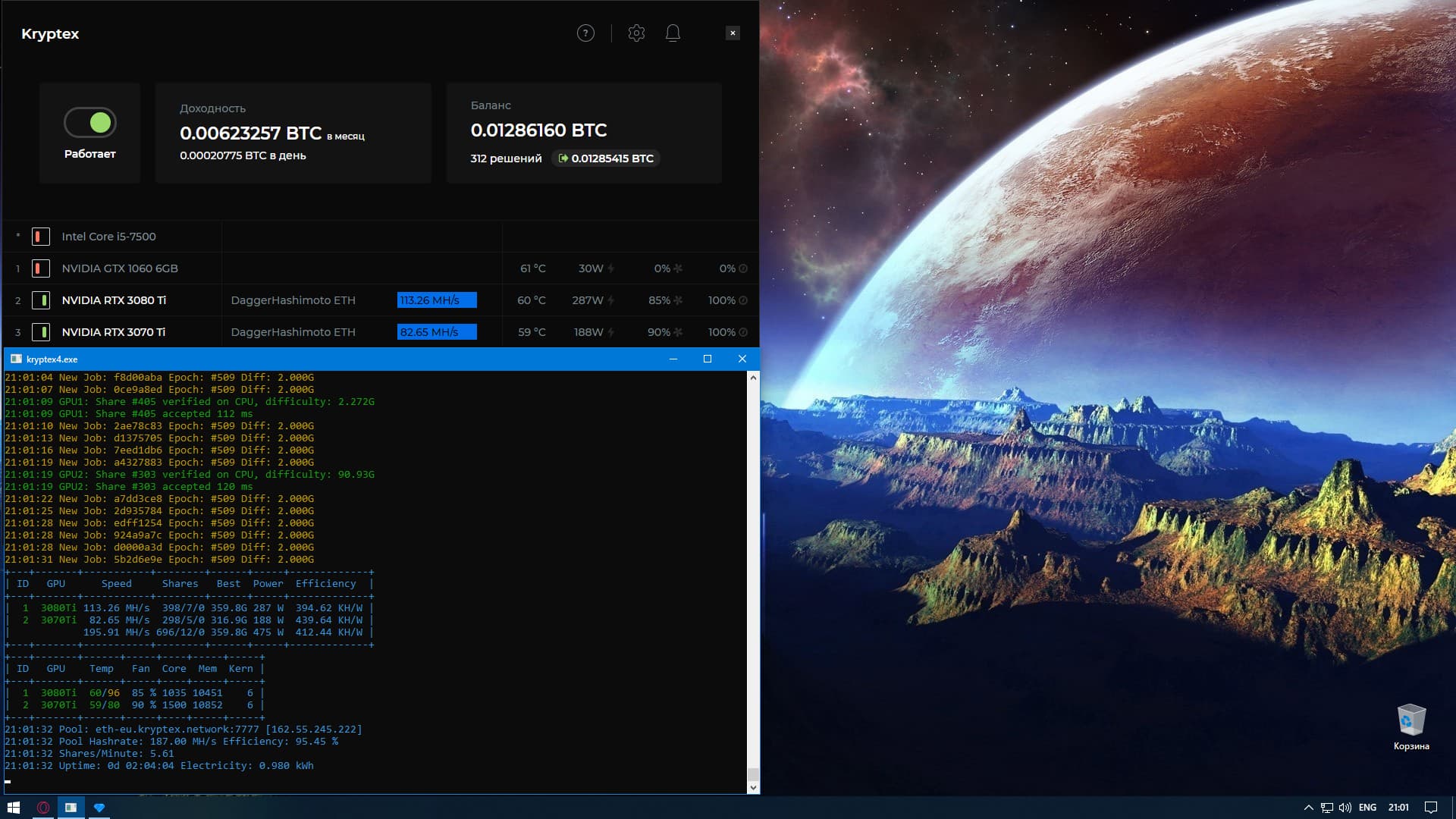
Task: Select the 113.26 MH/s hashrate bar
Action: pos(437,300)
